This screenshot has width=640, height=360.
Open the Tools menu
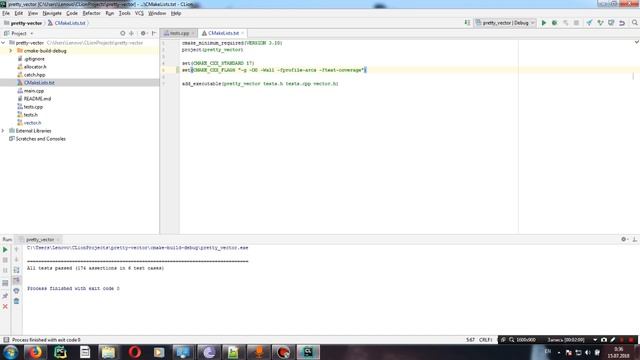tap(124, 13)
